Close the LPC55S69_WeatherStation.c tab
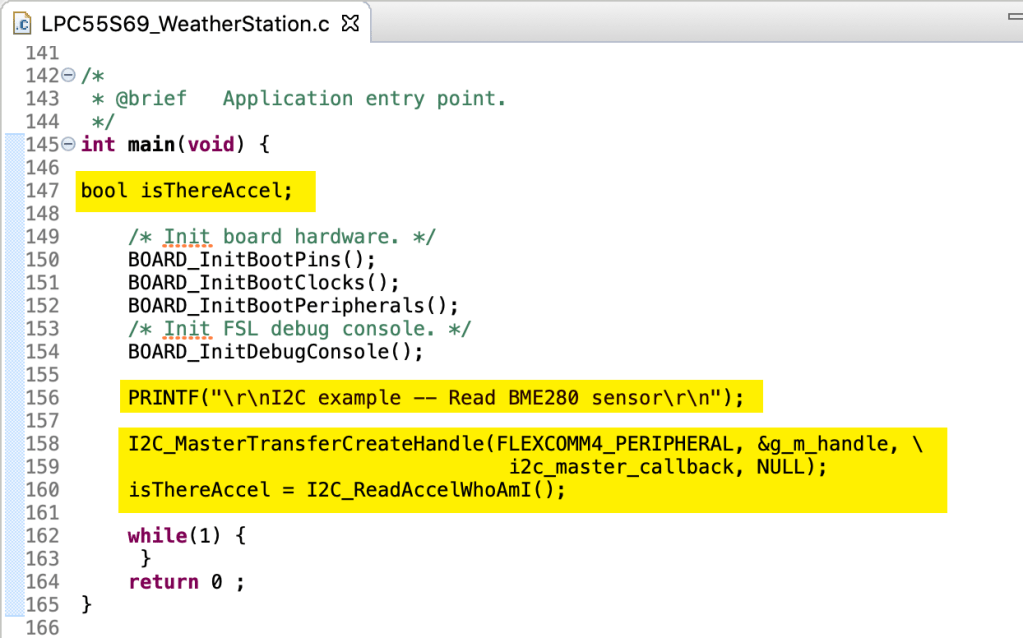The image size is (1023, 638). [x=351, y=24]
